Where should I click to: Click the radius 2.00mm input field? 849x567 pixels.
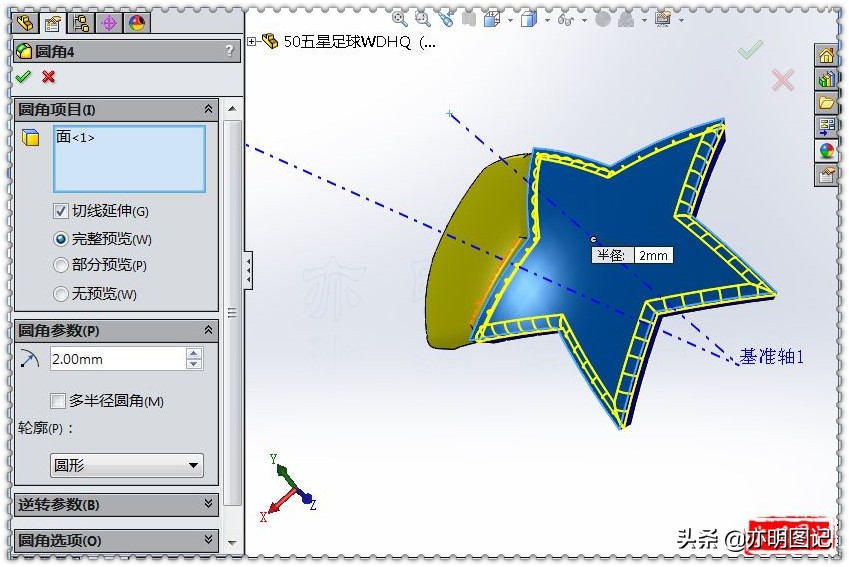click(x=117, y=359)
